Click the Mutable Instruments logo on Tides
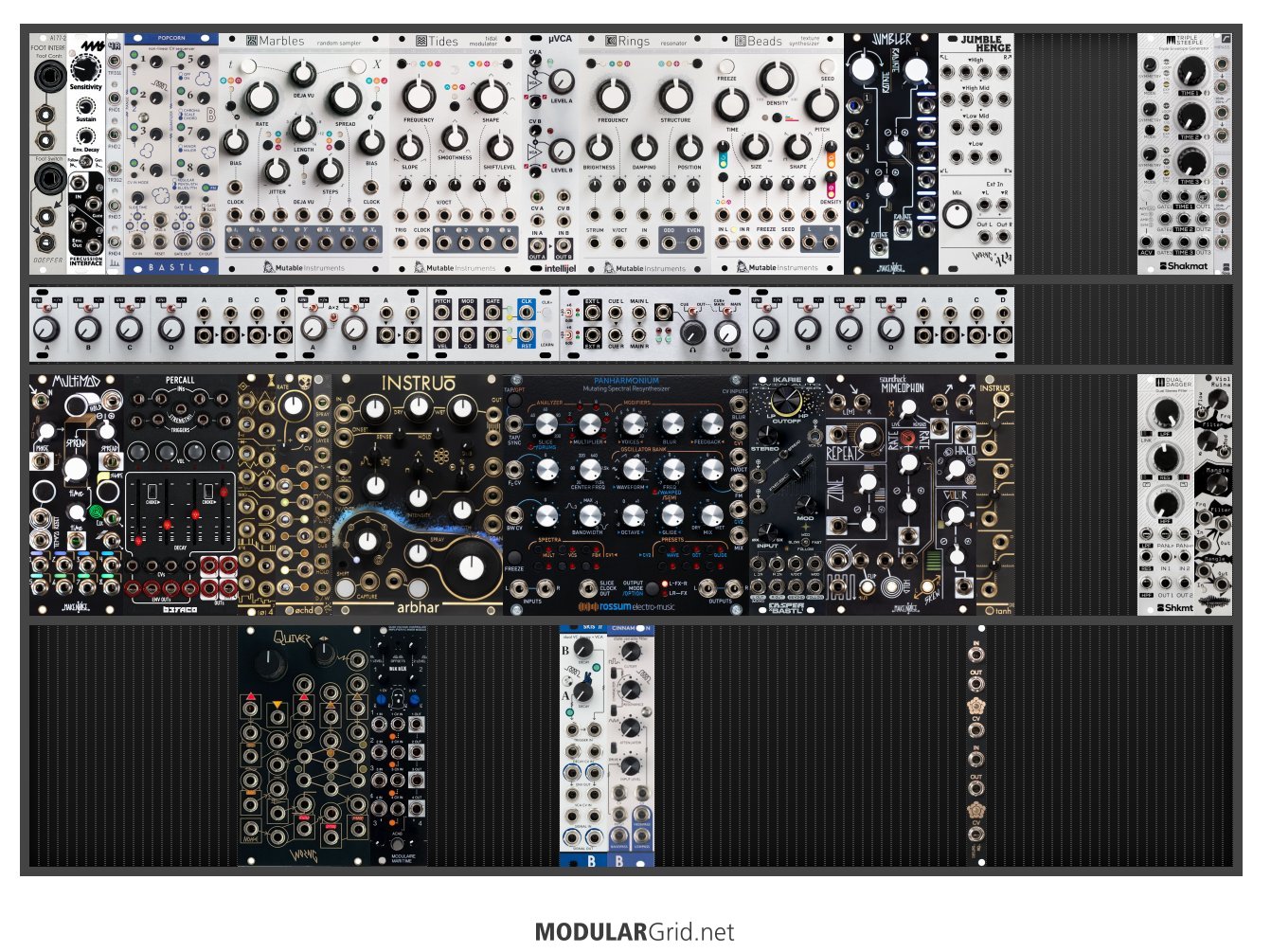The height and width of the screenshot is (952, 1271). (455, 268)
